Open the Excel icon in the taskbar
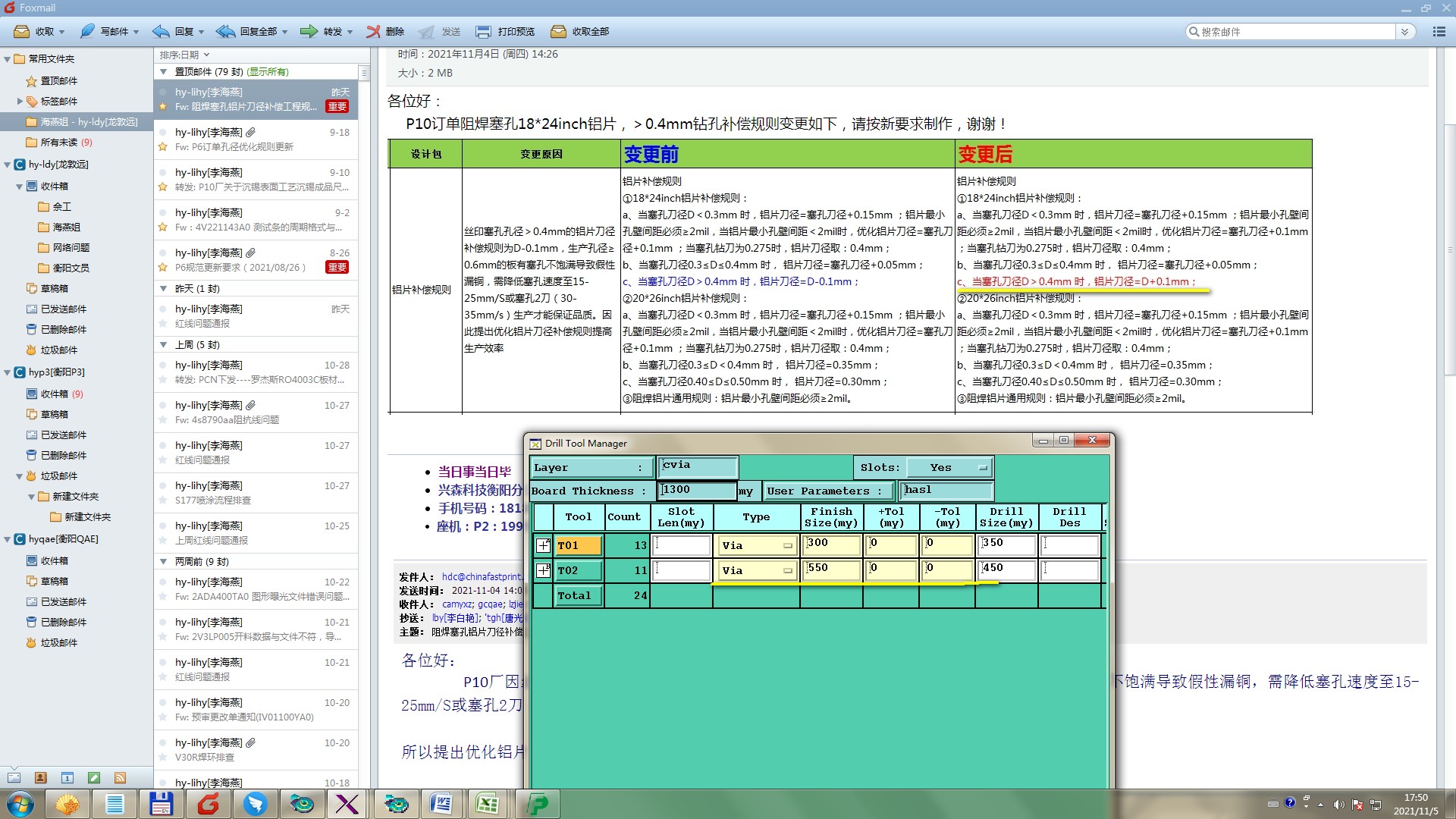The image size is (1456, 819). [487, 803]
